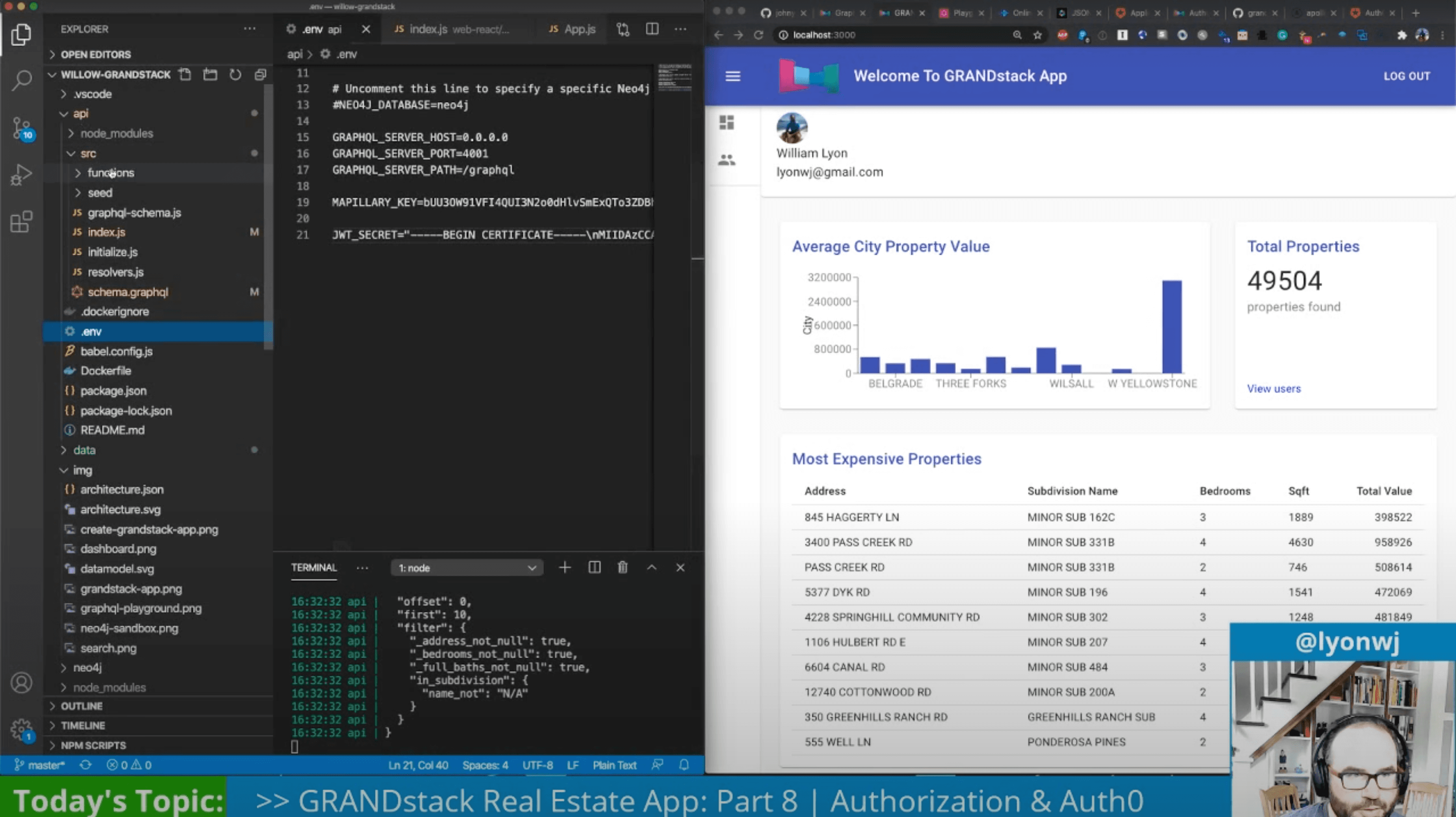Expand the functions folder
This screenshot has height=817, width=1456.
(x=111, y=173)
